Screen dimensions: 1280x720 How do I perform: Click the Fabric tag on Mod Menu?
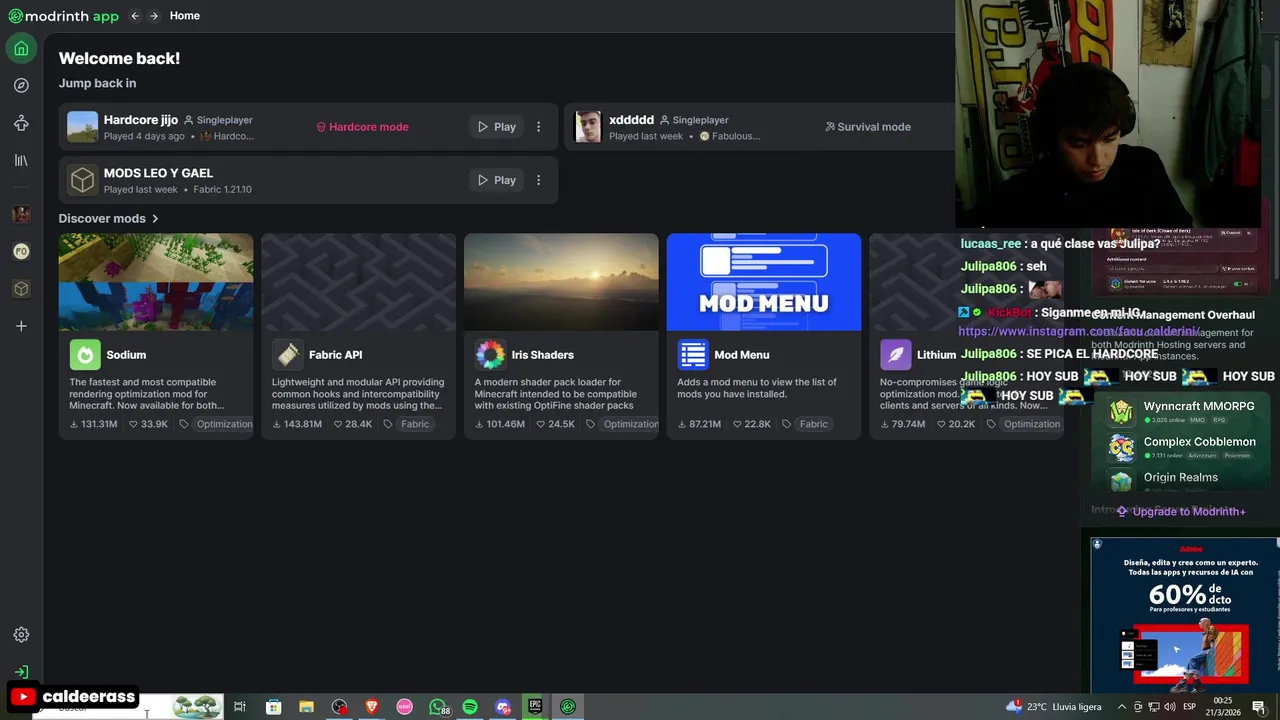pyautogui.click(x=813, y=424)
